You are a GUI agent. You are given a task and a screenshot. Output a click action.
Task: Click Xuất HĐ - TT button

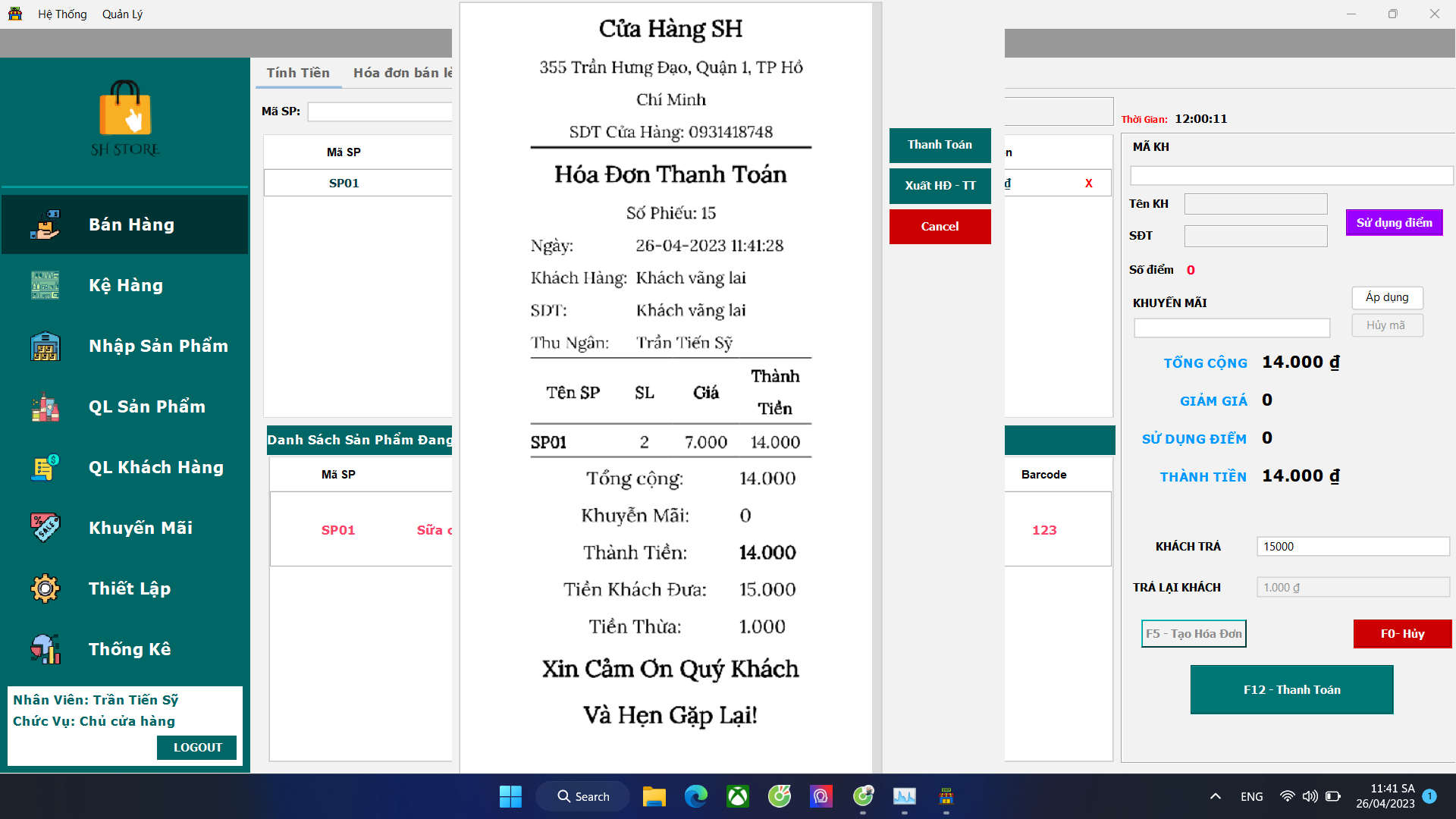click(x=940, y=186)
